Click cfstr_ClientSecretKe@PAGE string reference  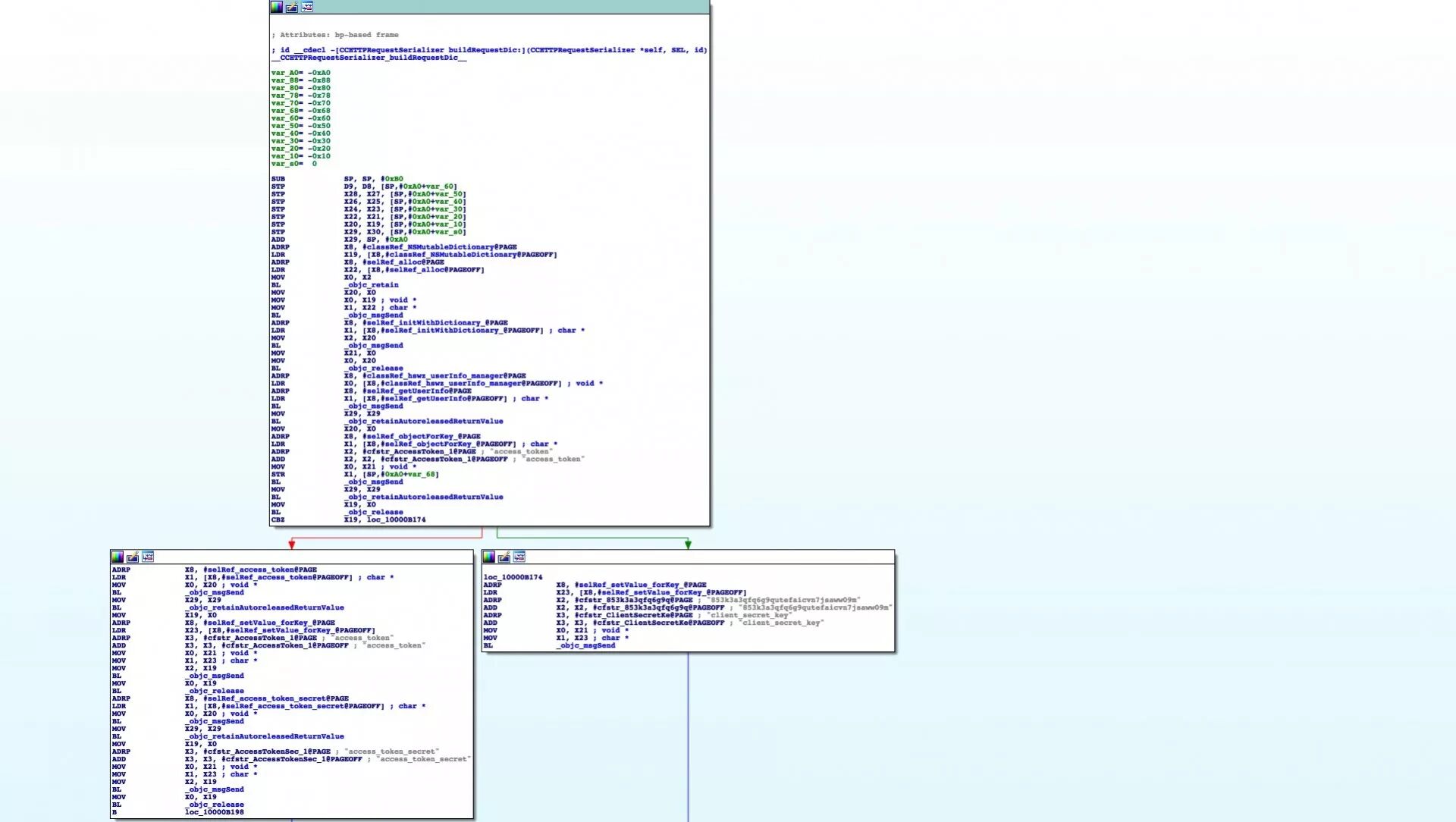[x=634, y=615]
